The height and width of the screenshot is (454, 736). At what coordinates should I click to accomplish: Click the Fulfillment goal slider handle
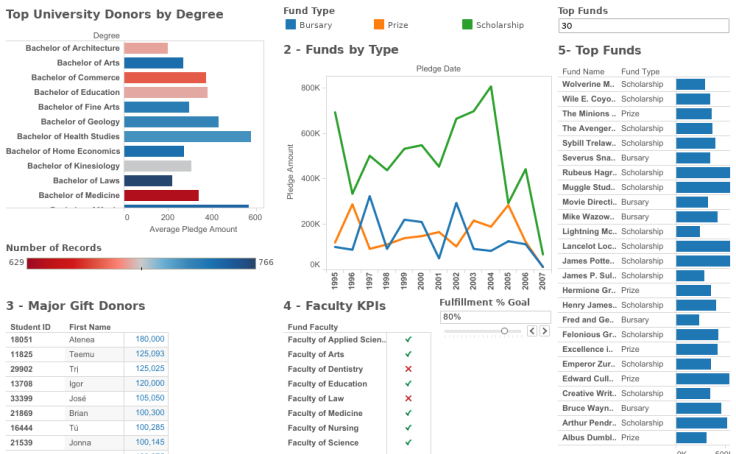click(x=504, y=331)
